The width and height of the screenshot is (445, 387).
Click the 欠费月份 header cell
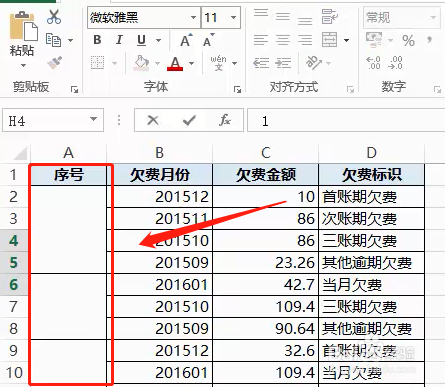160,175
